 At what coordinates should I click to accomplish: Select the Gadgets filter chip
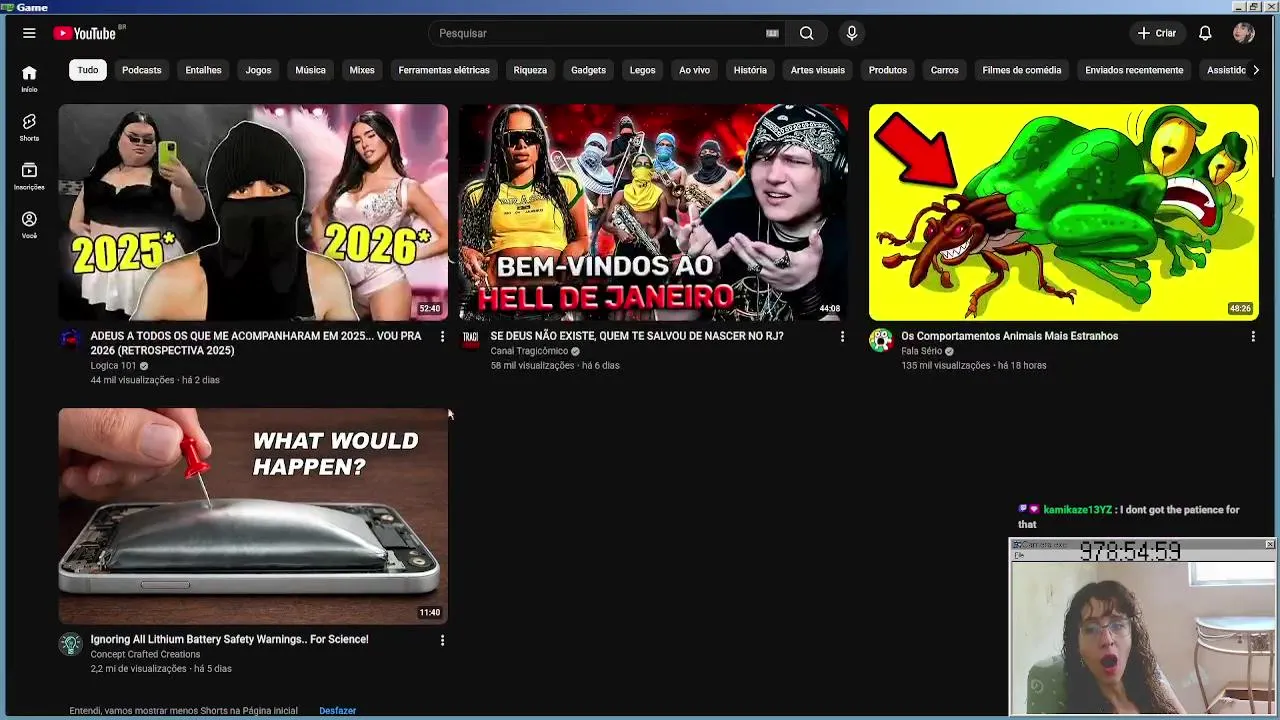point(588,70)
